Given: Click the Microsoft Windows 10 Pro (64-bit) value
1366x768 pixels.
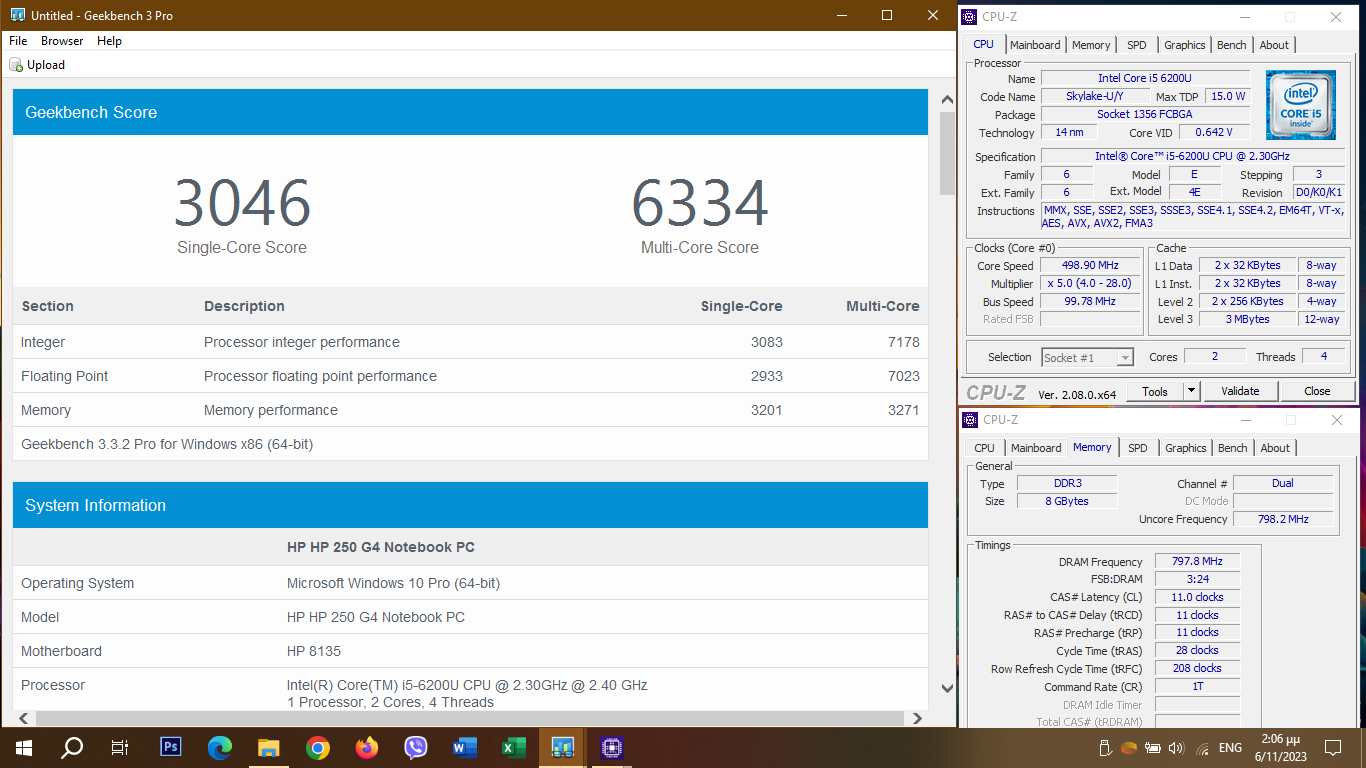Looking at the screenshot, I should coord(393,583).
